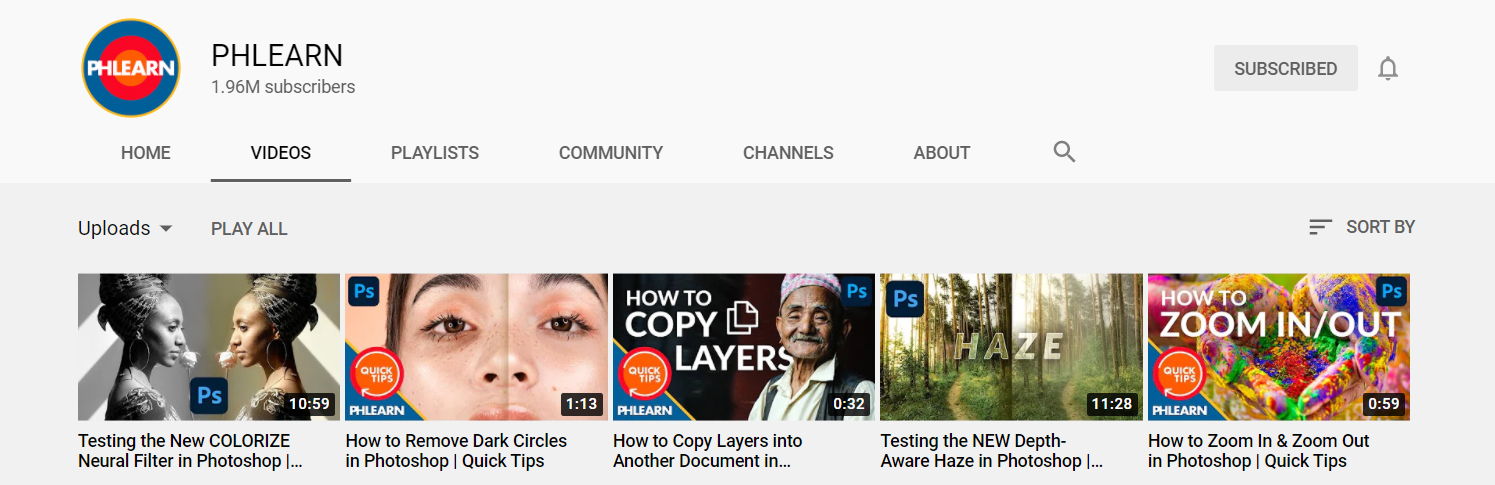Click title How to Copy Layers into Another Document

tap(708, 451)
